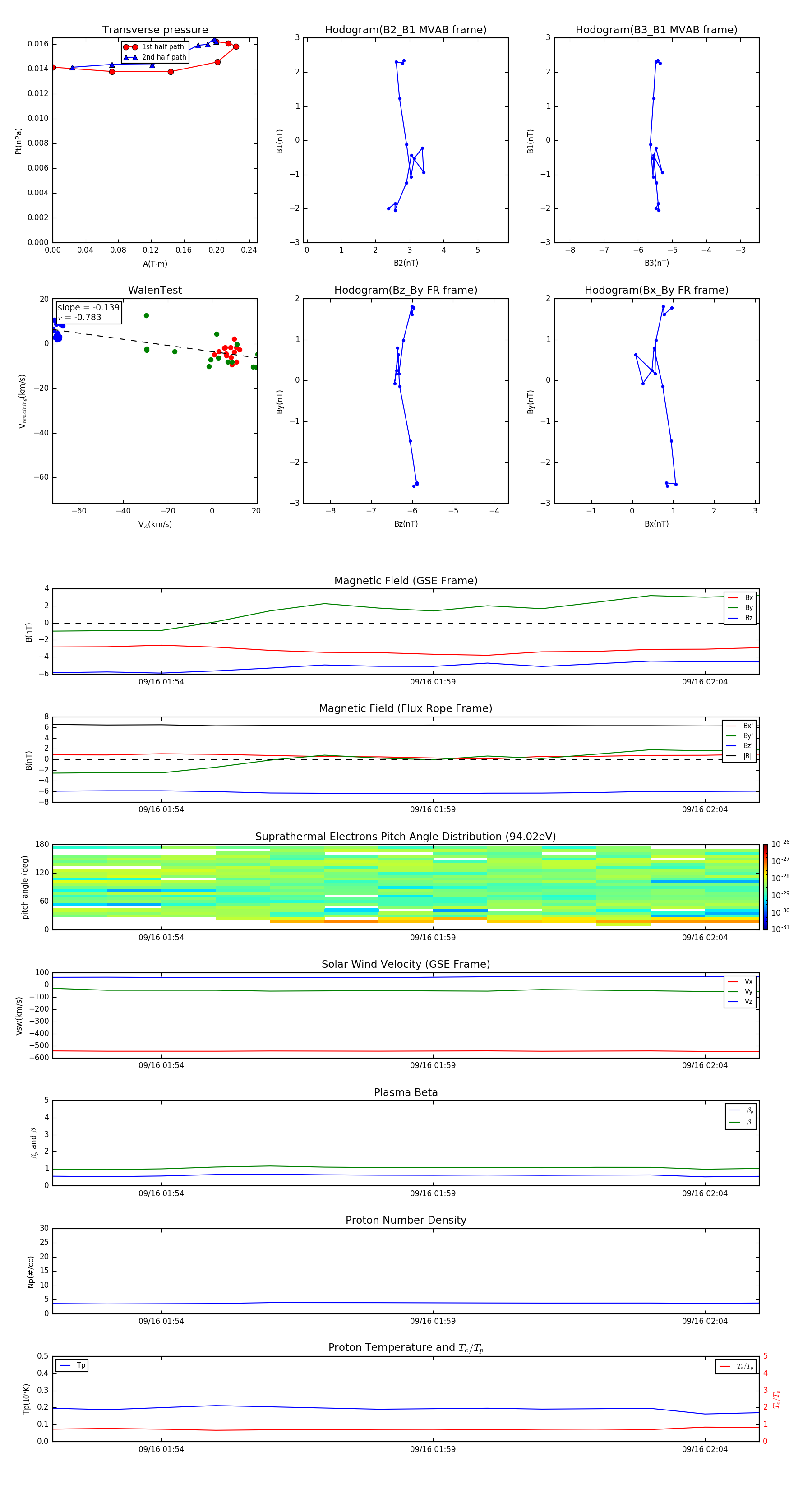Click the "180" tick on pitch angle axis

click(42, 845)
